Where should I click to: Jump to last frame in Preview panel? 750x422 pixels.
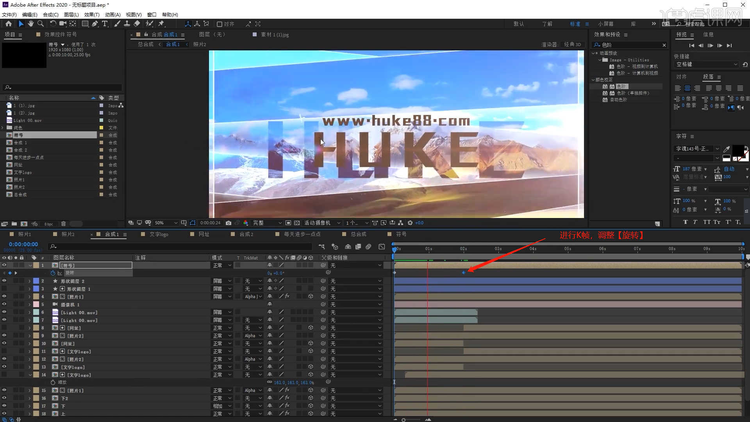point(729,45)
